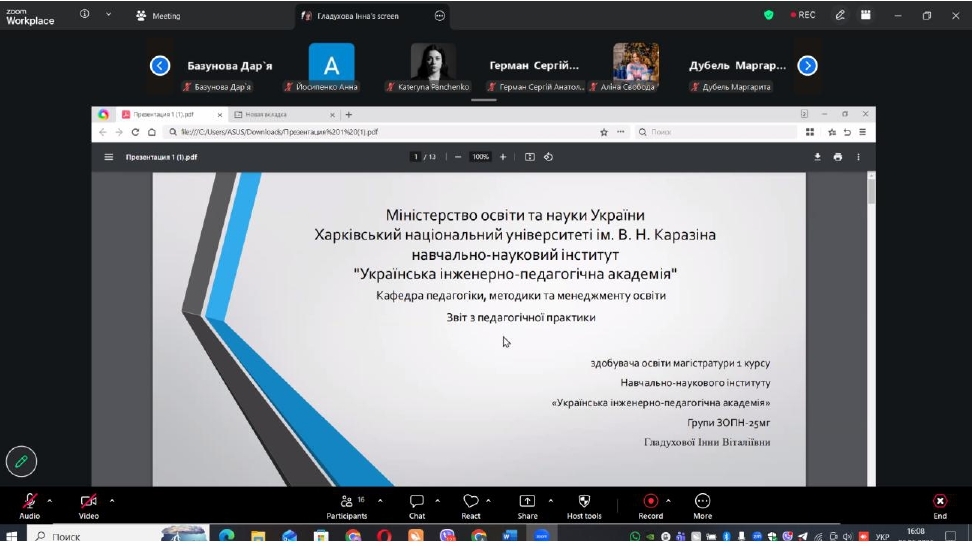Open the PDF viewer more actions menu
Screen dimensions: 975x546
point(859,157)
